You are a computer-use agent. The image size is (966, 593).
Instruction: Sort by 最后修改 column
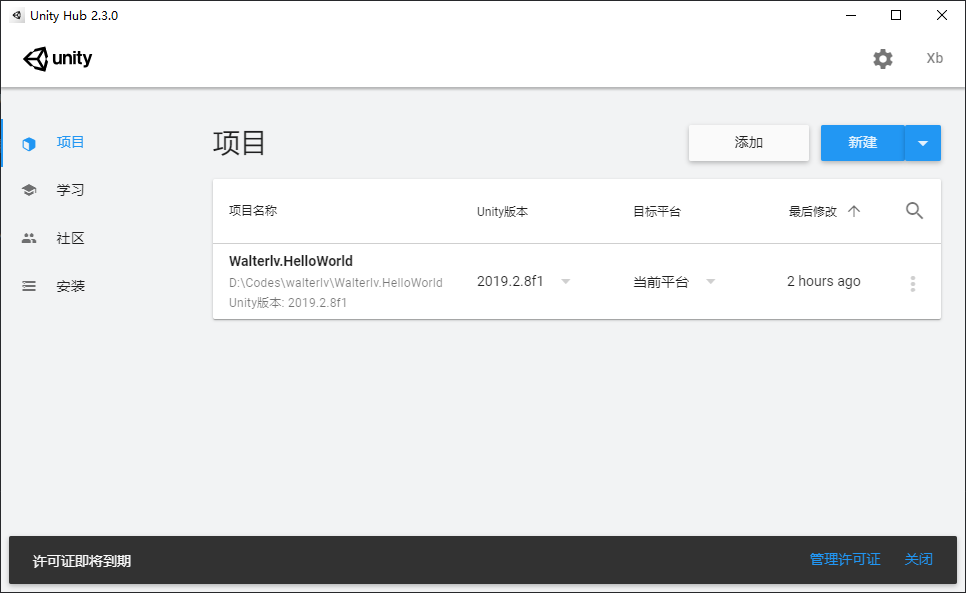point(813,212)
